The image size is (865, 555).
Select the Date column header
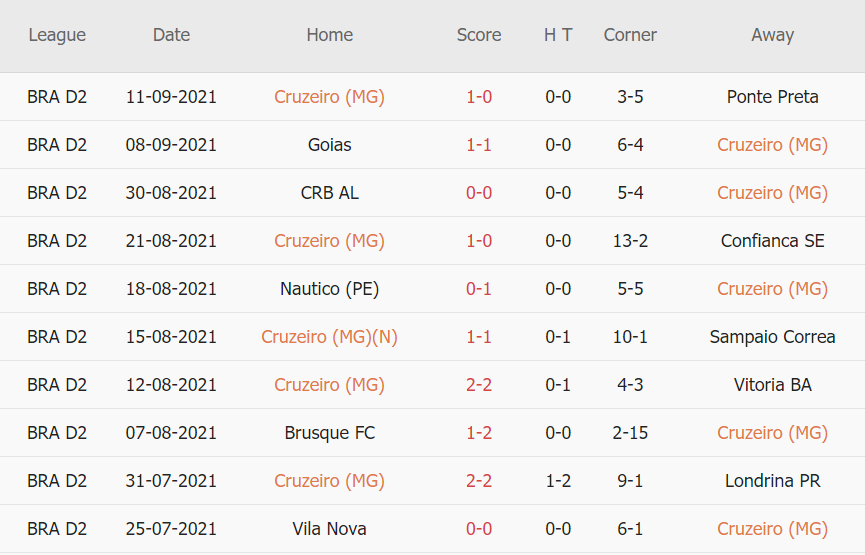click(171, 35)
